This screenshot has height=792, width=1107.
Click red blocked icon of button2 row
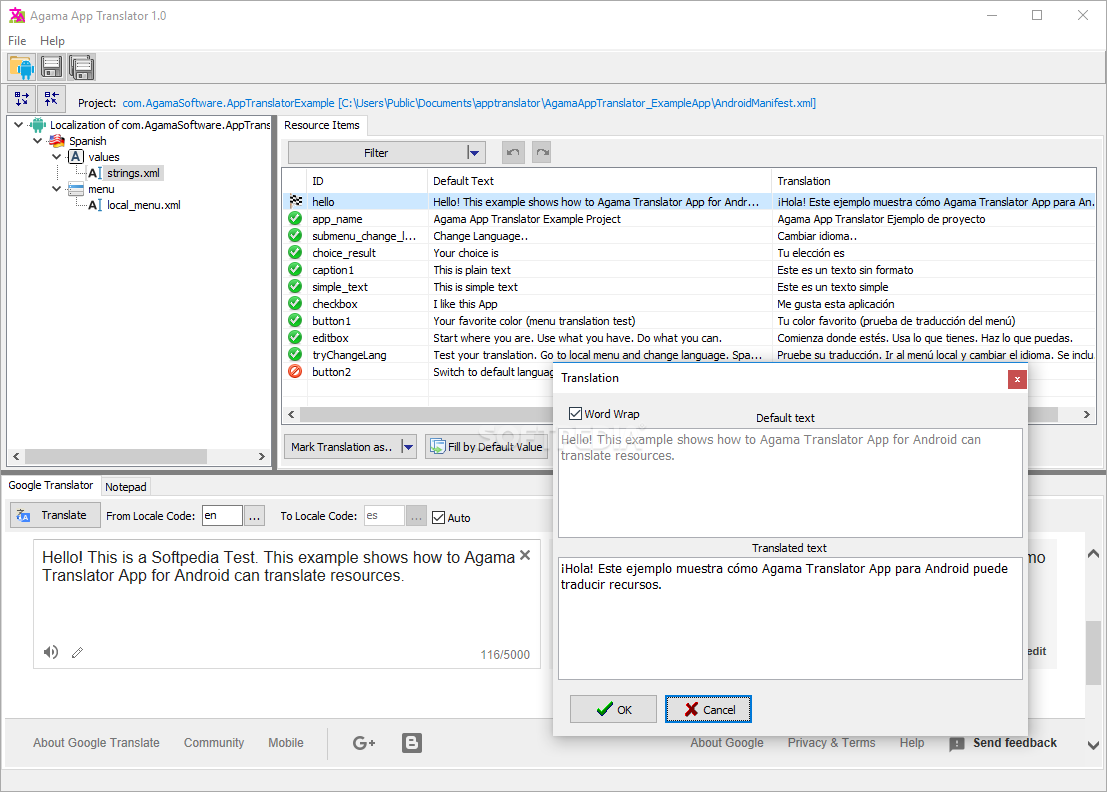(295, 371)
